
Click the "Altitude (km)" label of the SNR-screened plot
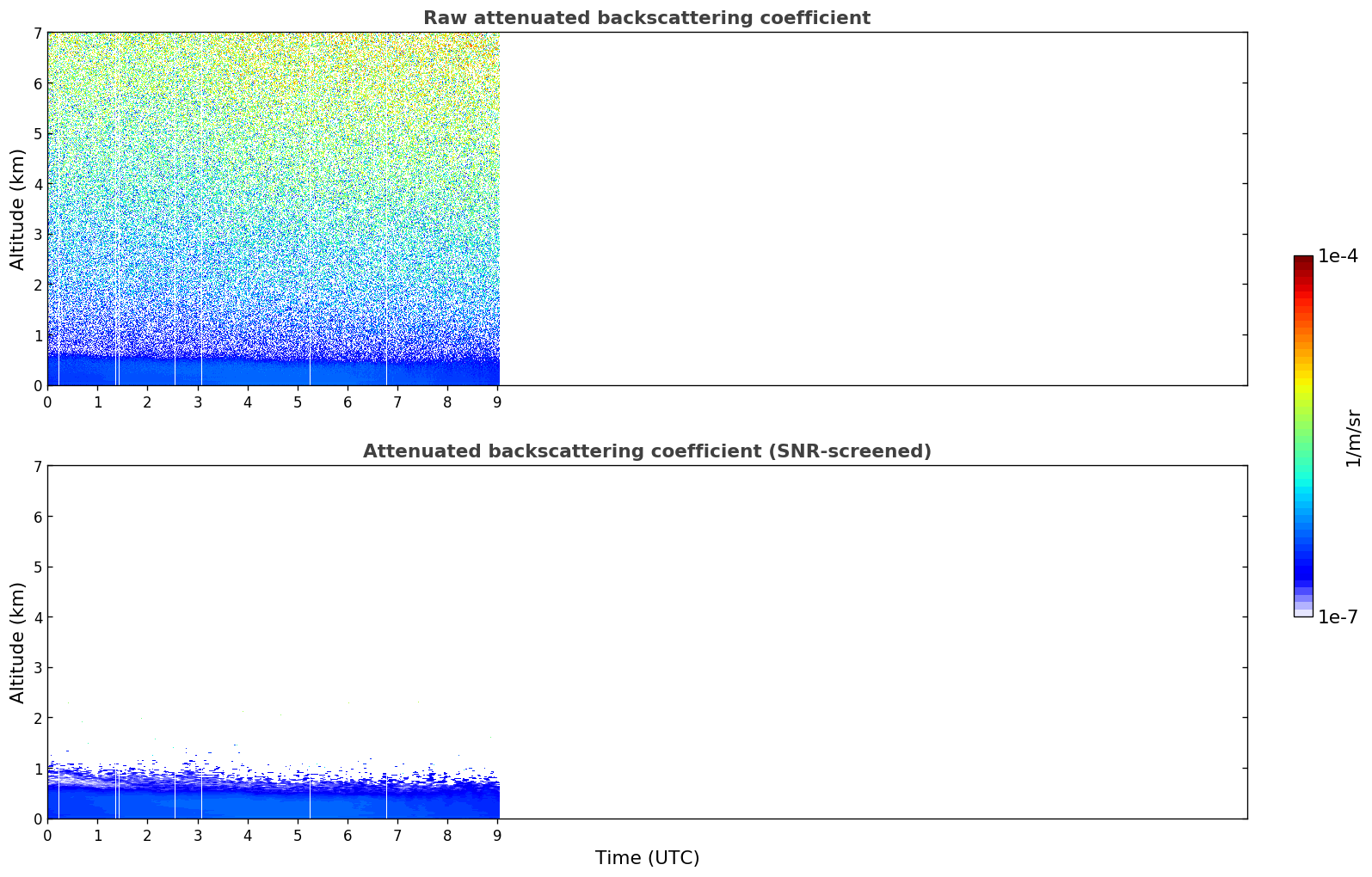tap(18, 642)
